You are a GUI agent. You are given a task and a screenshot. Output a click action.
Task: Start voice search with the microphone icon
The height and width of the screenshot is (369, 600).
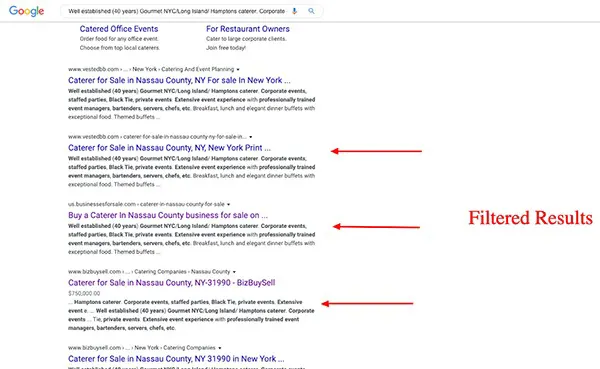point(294,11)
